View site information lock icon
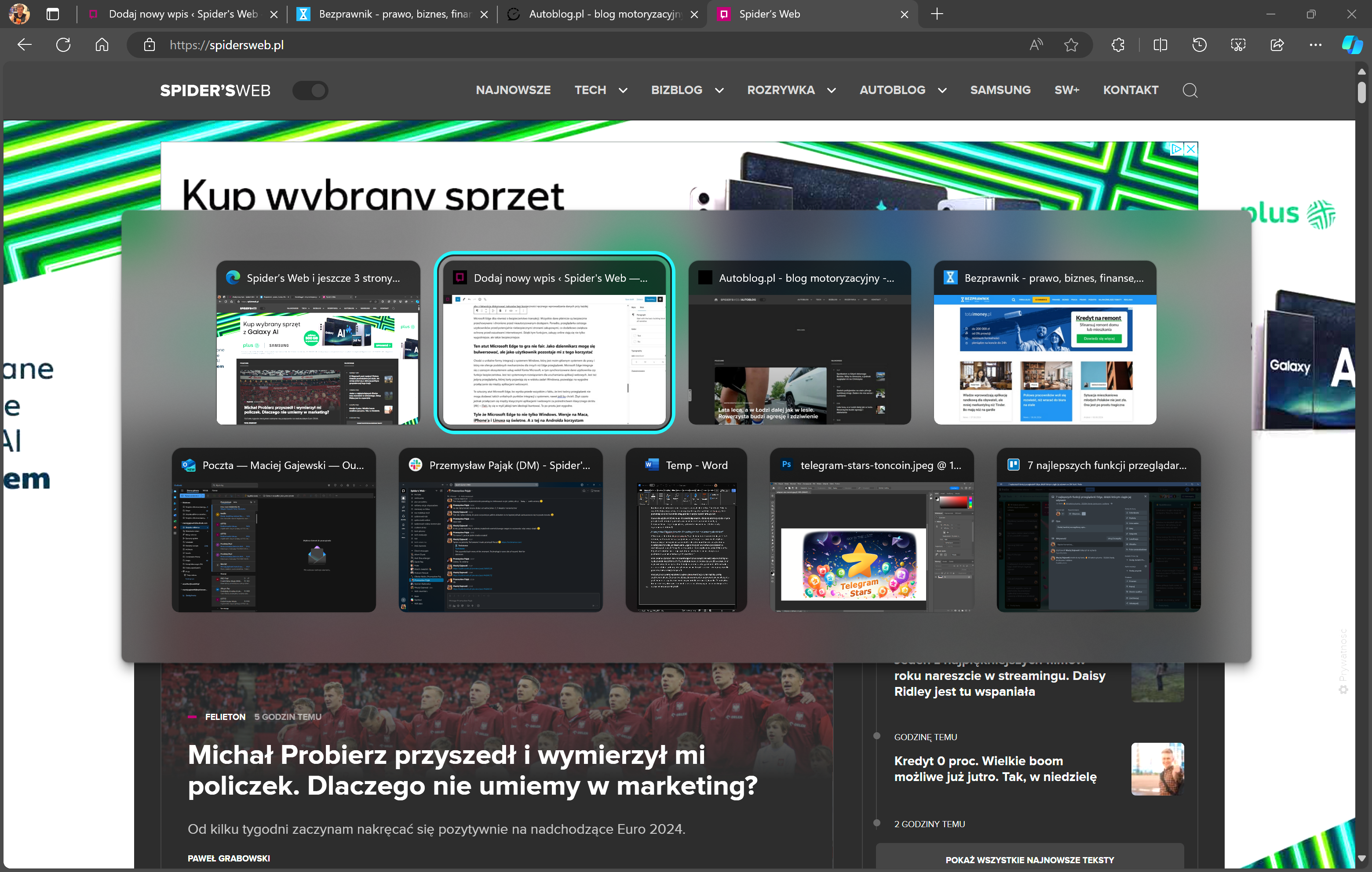Viewport: 1372px width, 872px height. pos(149,45)
